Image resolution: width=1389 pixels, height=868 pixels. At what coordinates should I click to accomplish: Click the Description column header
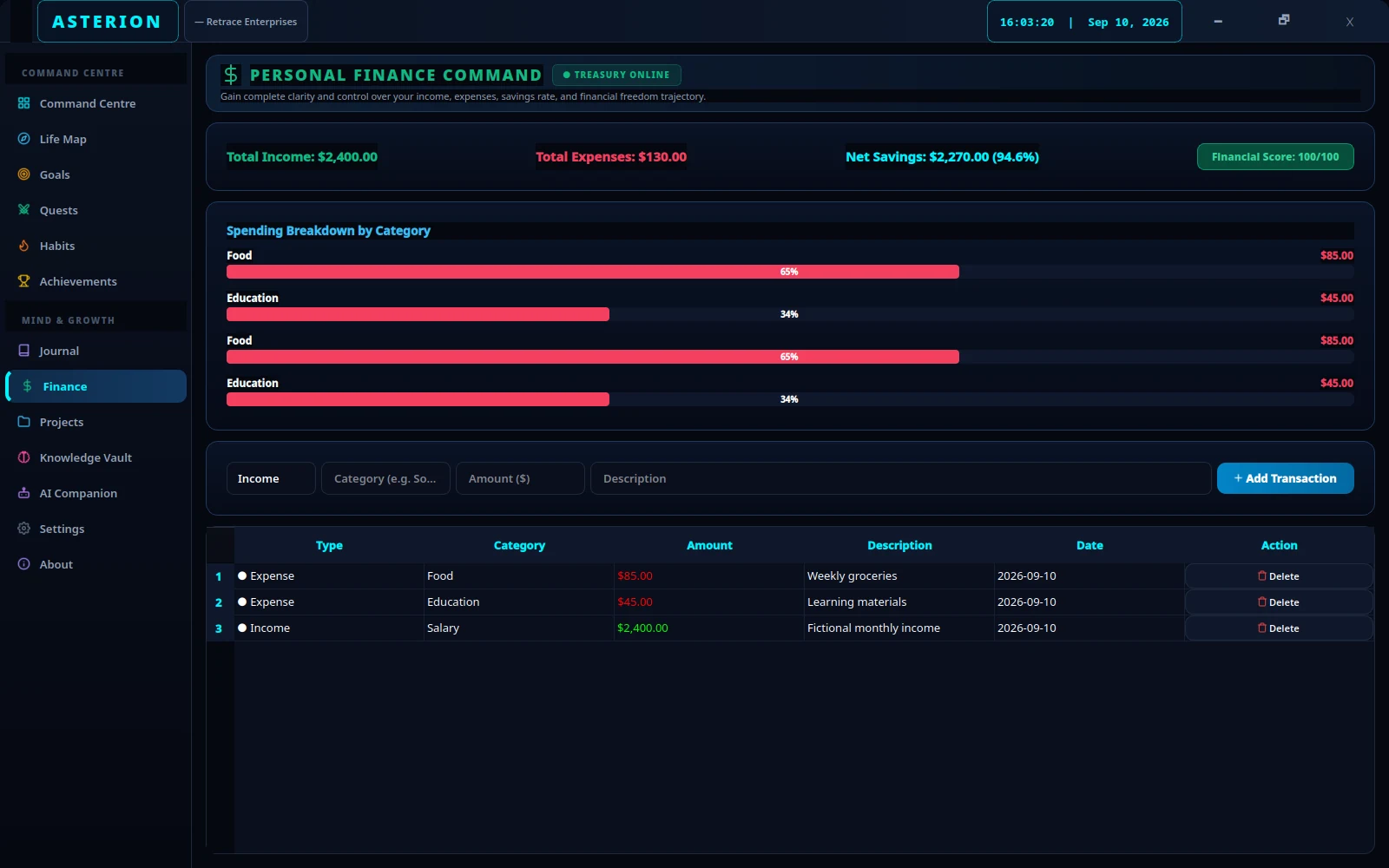[x=899, y=545]
